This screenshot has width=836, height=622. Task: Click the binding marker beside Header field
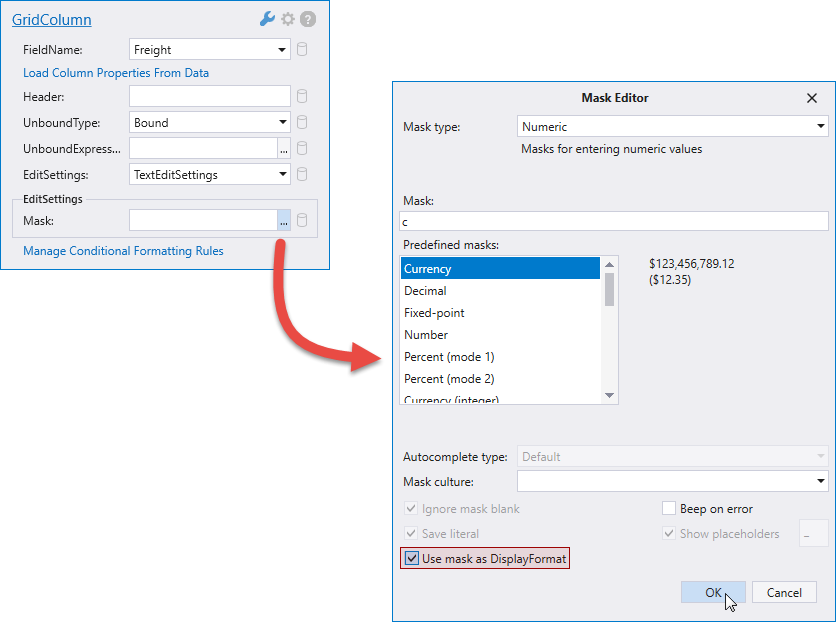click(x=303, y=97)
